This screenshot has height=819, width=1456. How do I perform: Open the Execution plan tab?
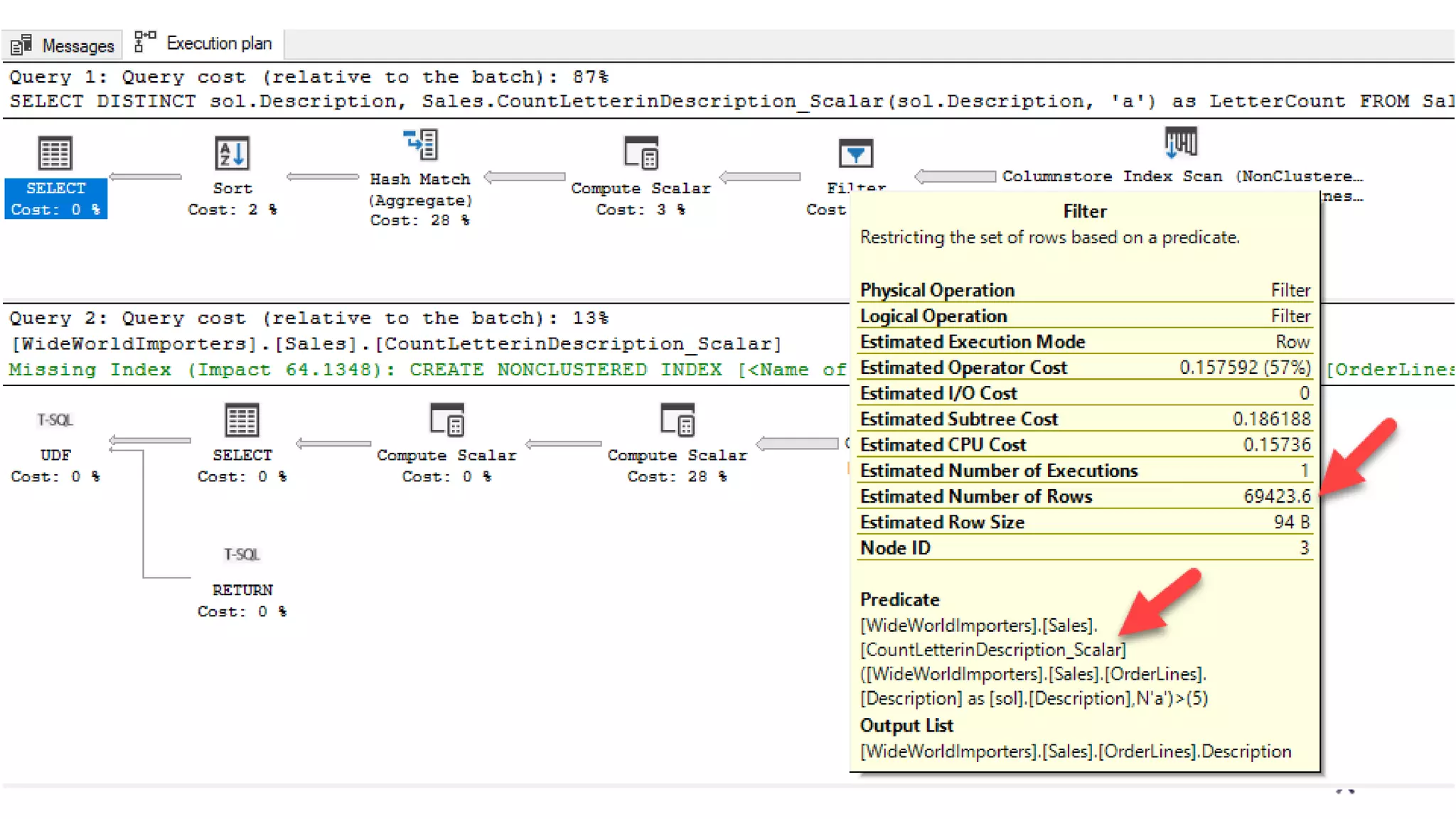tap(203, 43)
